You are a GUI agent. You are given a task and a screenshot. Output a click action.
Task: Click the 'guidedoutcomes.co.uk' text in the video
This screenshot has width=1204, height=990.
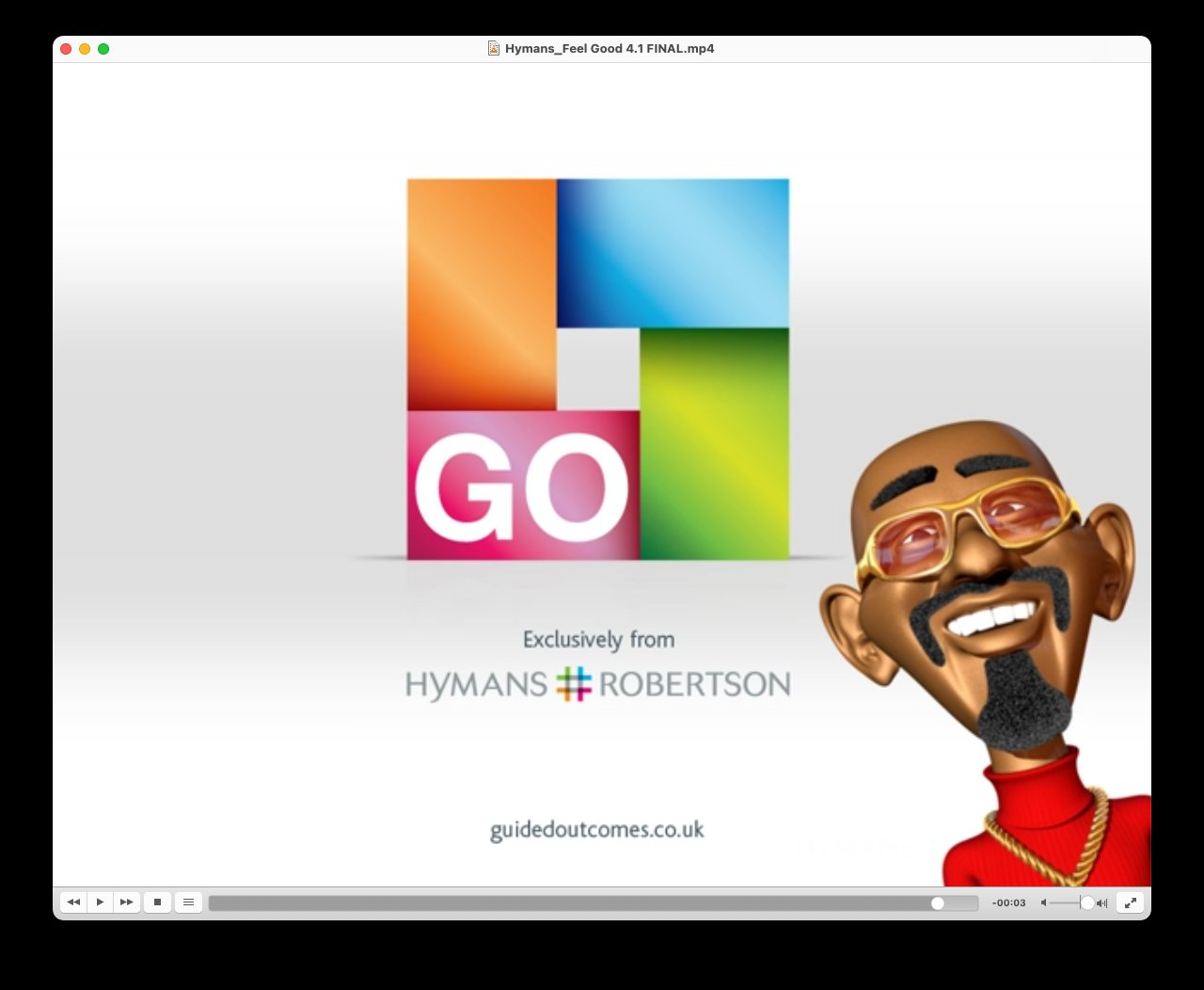(x=597, y=830)
